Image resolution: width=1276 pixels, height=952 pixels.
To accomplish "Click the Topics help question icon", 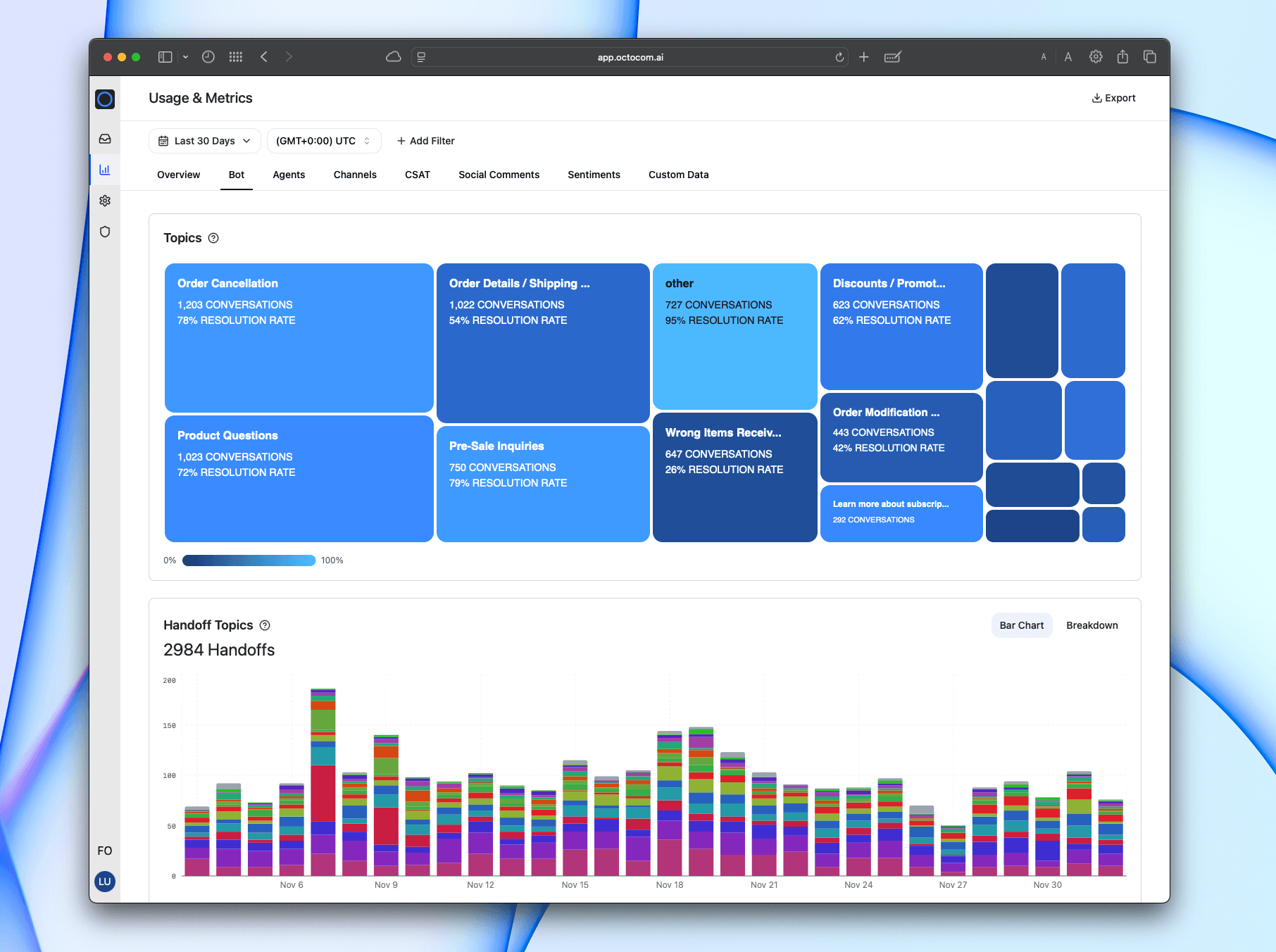I will [213, 238].
